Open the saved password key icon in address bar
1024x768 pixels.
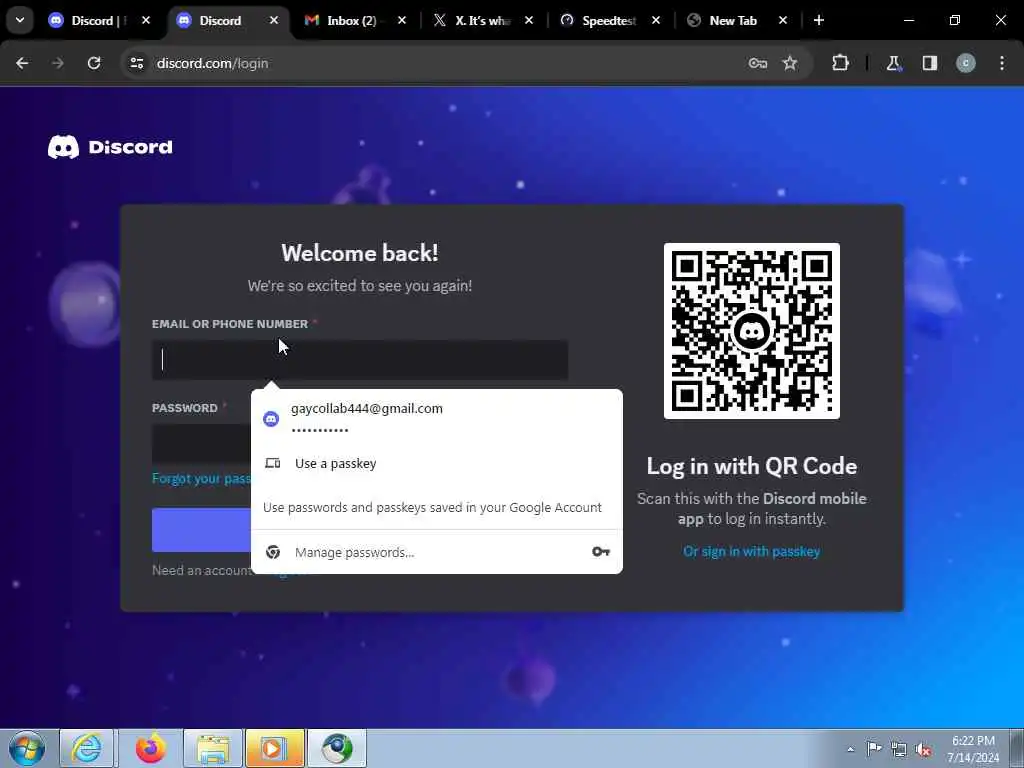tap(758, 63)
